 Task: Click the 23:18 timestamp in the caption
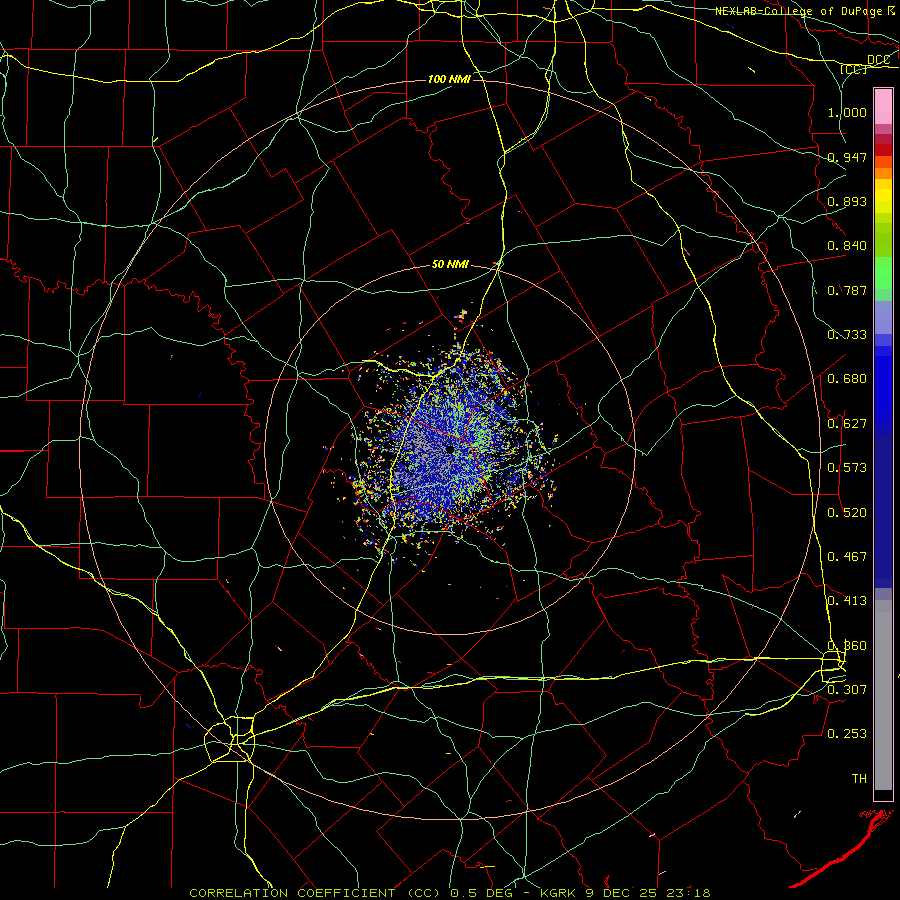click(688, 893)
